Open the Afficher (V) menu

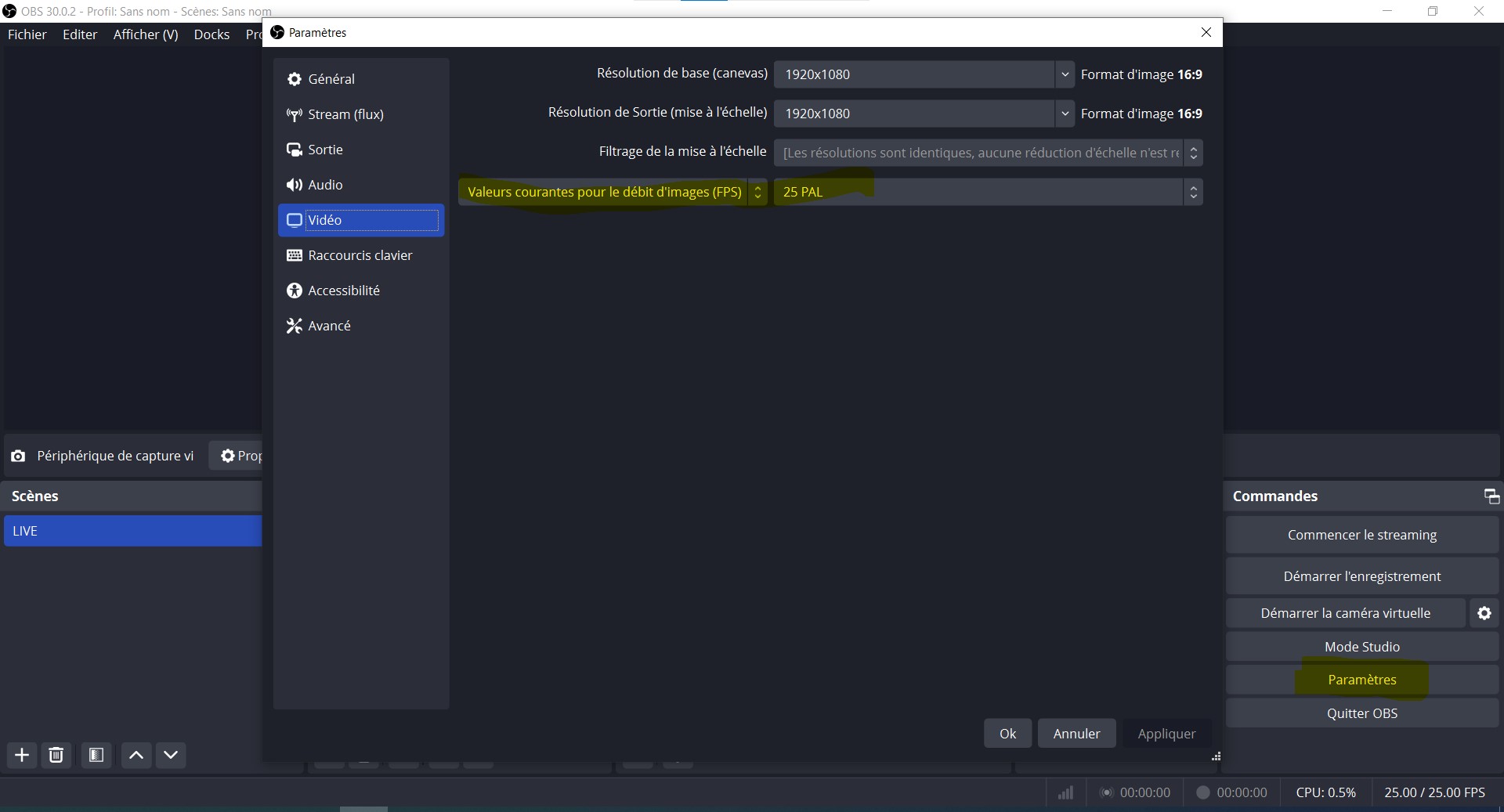click(146, 34)
